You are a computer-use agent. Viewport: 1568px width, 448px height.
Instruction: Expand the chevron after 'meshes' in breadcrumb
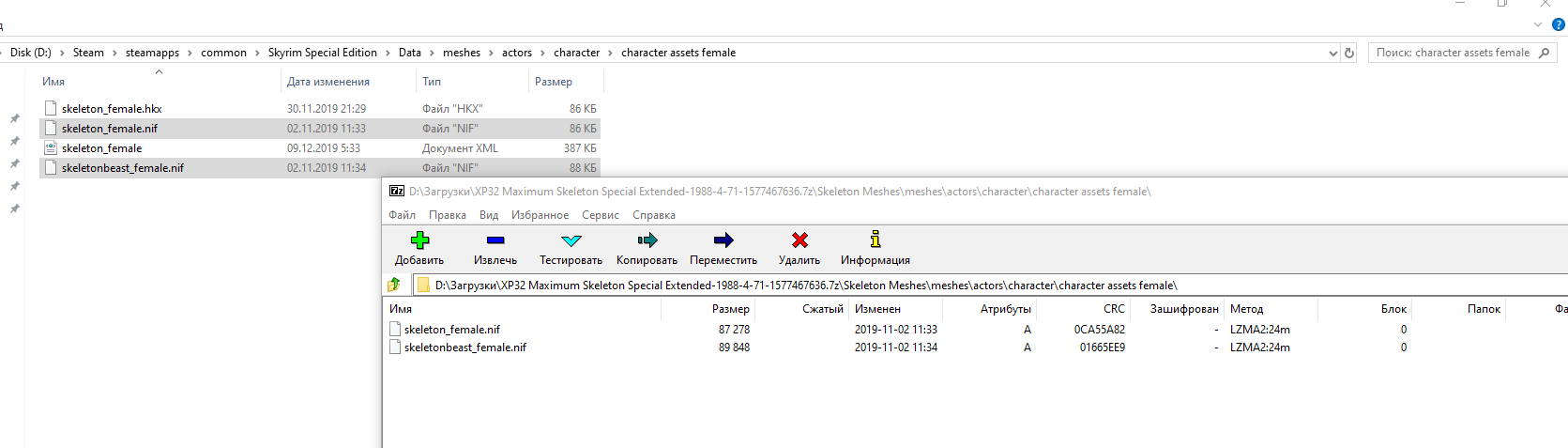click(x=491, y=53)
